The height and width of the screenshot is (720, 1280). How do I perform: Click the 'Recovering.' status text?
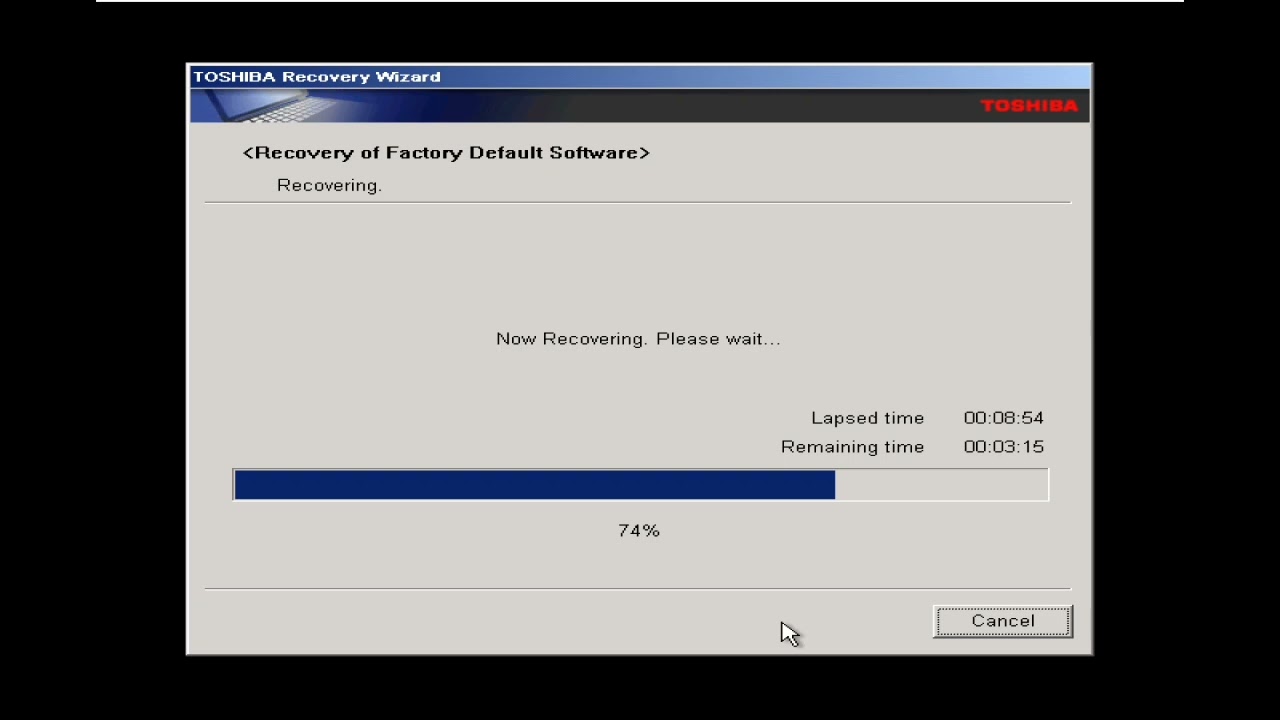click(329, 185)
